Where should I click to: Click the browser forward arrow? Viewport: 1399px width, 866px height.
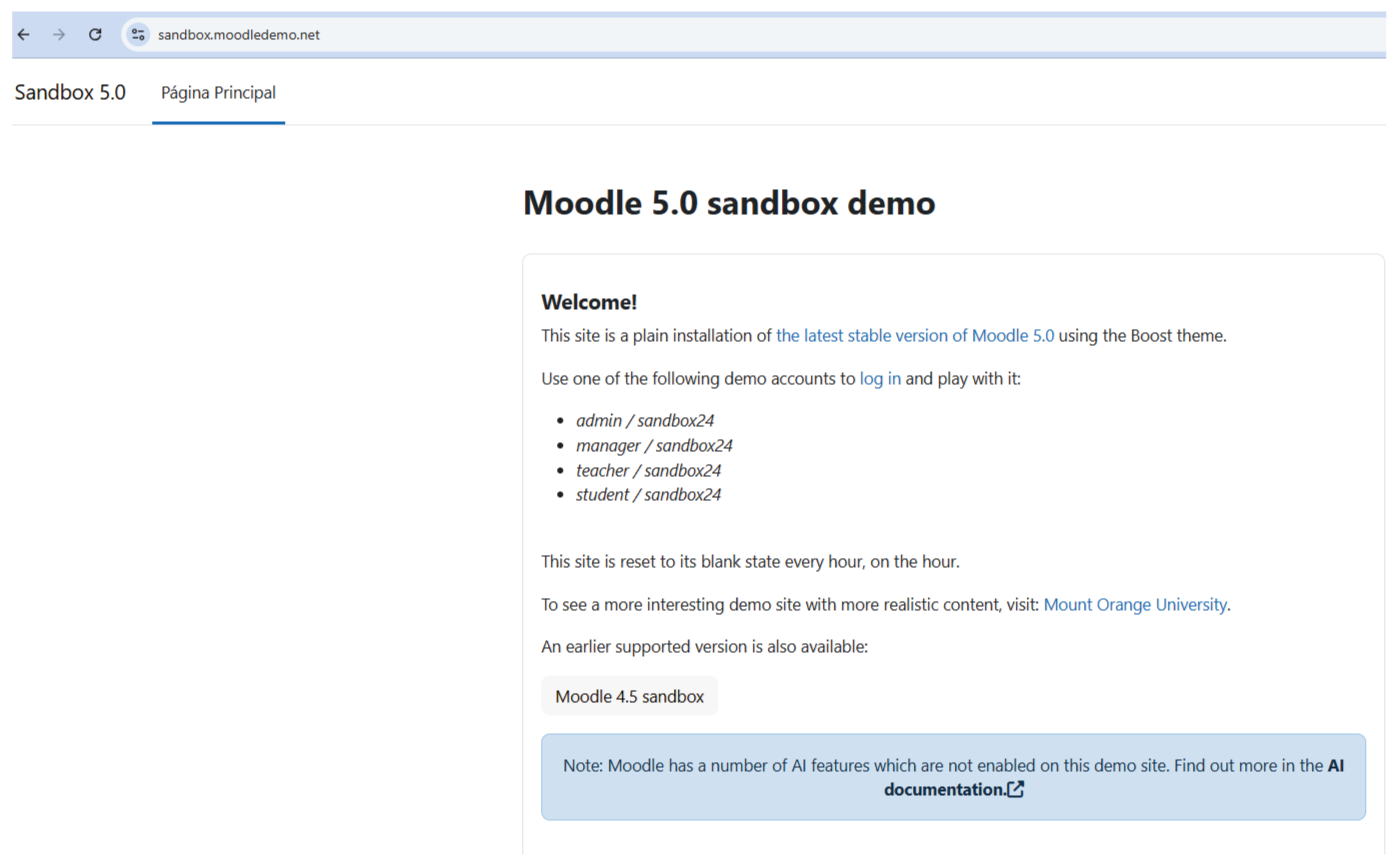coord(59,35)
